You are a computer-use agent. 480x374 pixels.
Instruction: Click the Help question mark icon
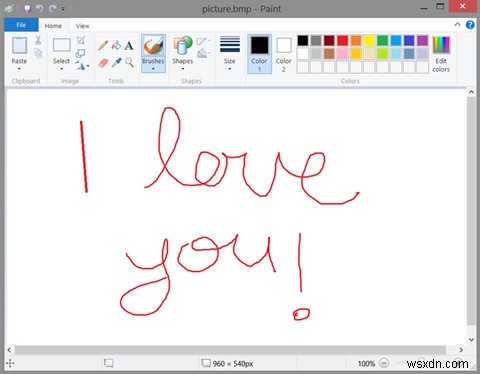[470, 25]
